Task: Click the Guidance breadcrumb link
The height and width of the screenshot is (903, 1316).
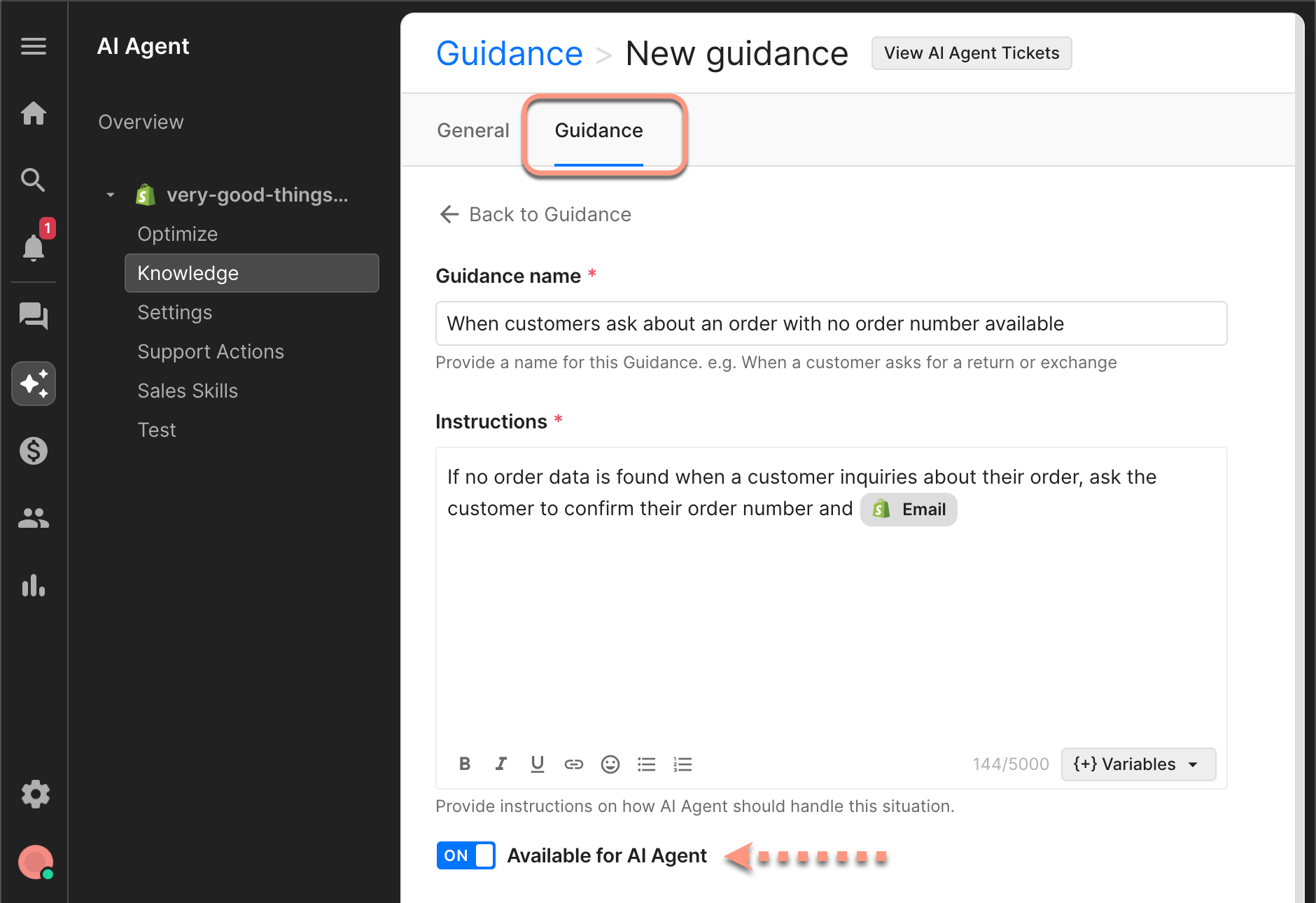Action: coord(510,54)
